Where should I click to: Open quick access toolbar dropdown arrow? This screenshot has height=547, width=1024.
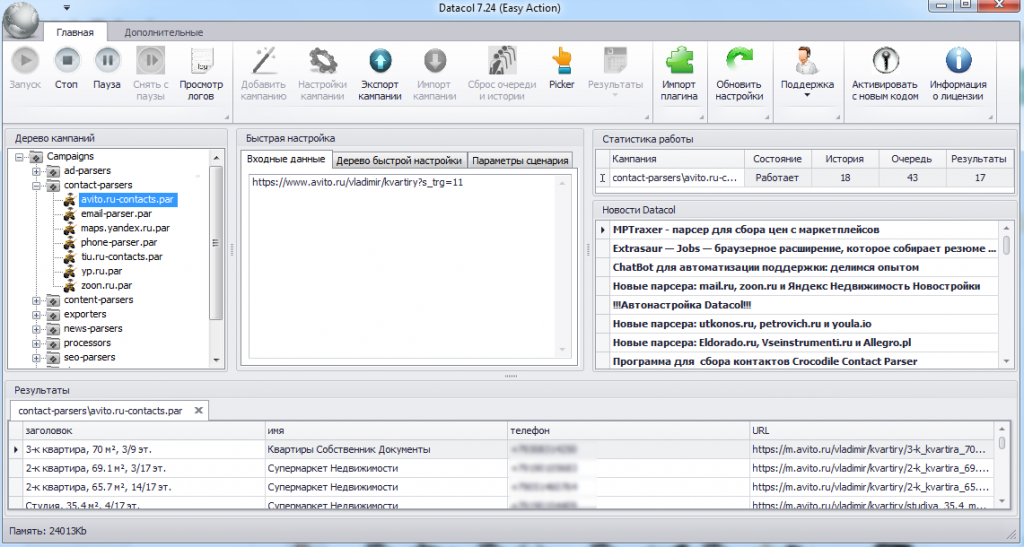pyautogui.click(x=67, y=8)
